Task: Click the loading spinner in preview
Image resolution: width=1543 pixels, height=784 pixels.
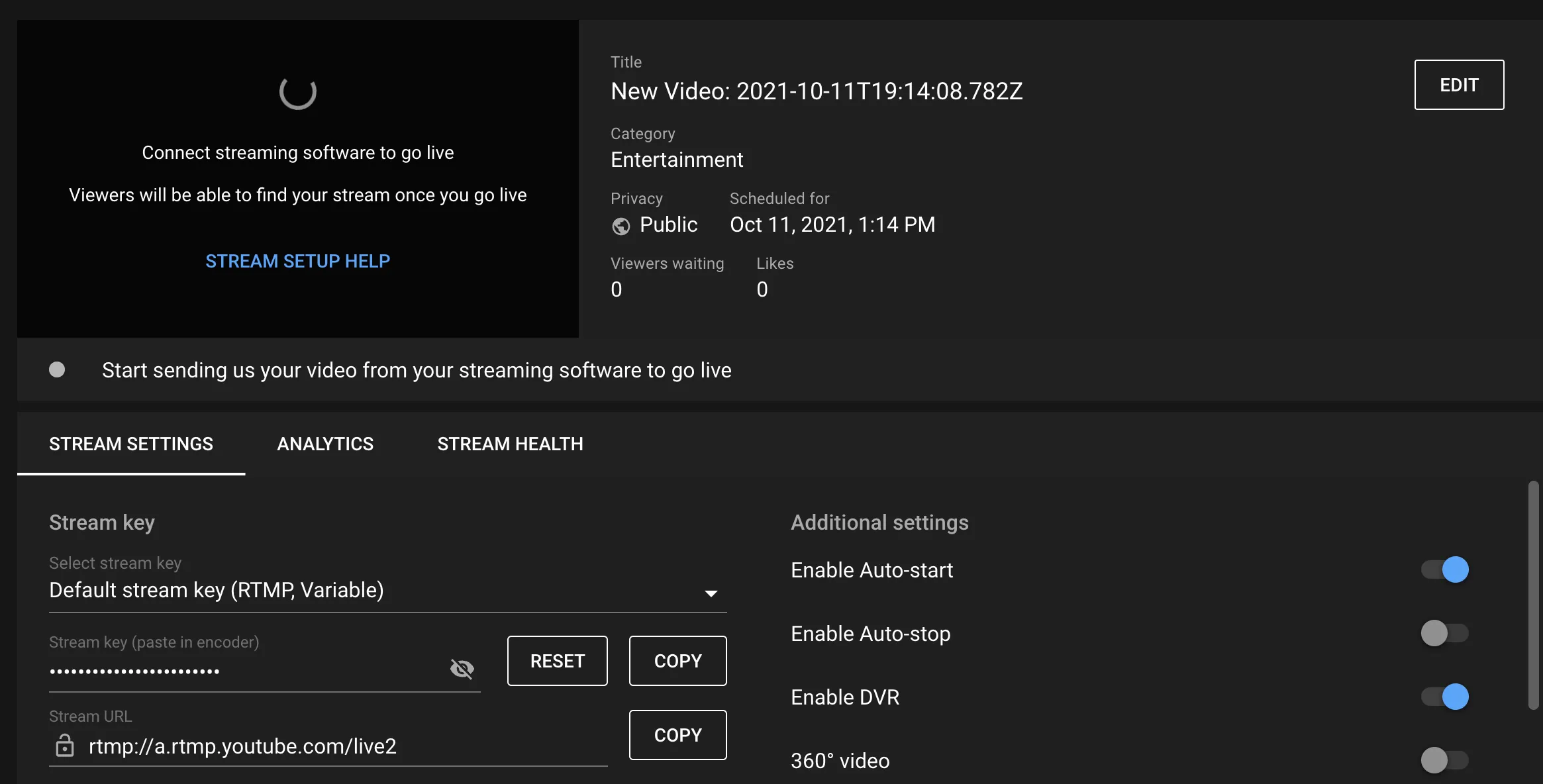Action: coord(297,92)
